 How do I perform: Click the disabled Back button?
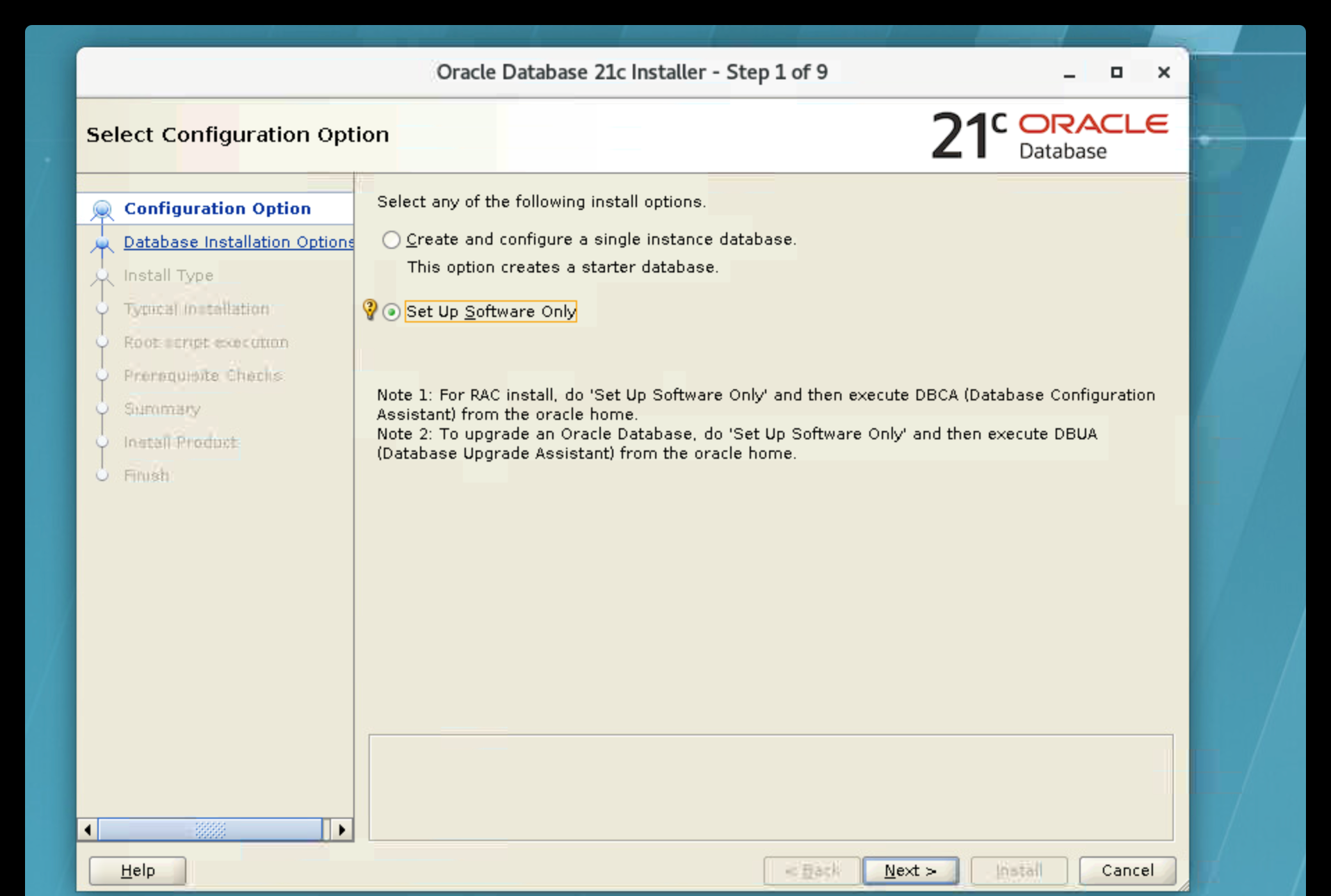[x=812, y=870]
